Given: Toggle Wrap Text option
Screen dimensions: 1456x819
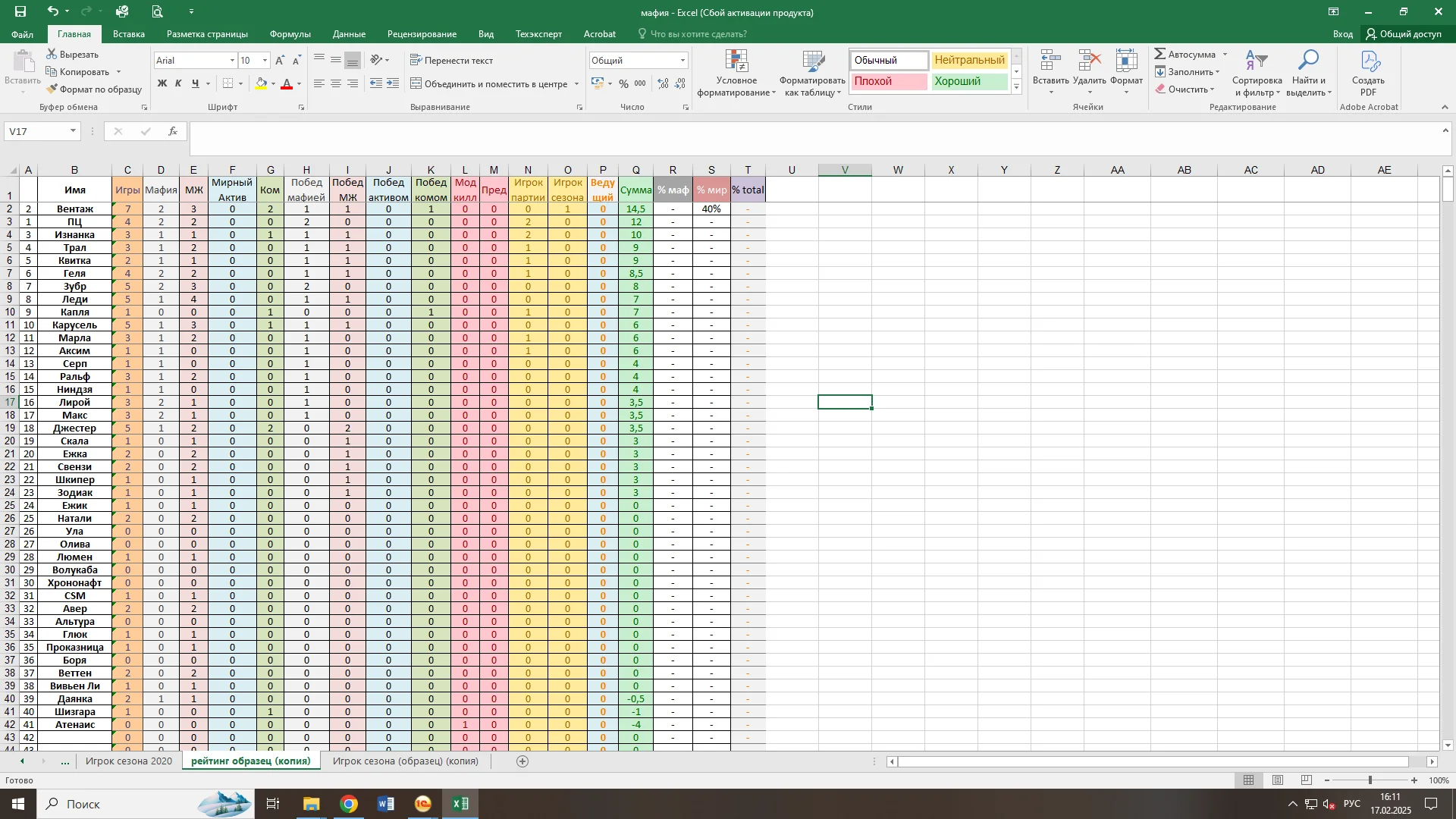Looking at the screenshot, I should [451, 61].
